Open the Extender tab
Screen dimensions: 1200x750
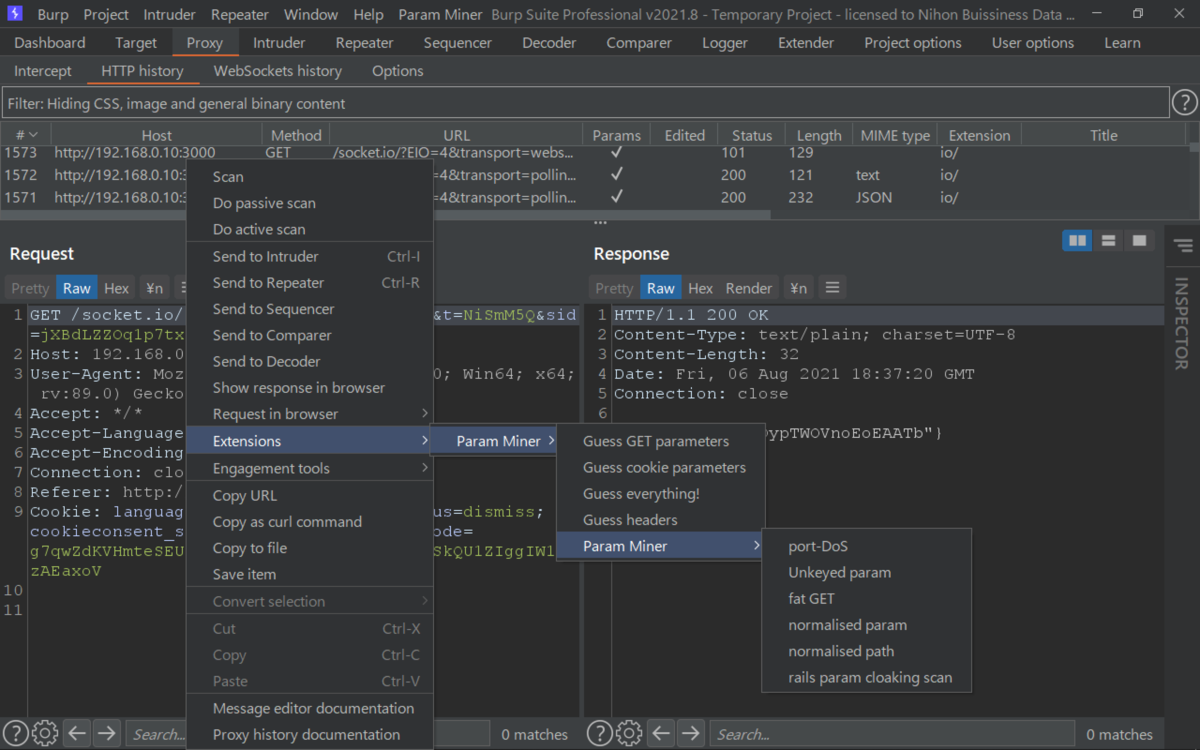click(806, 43)
